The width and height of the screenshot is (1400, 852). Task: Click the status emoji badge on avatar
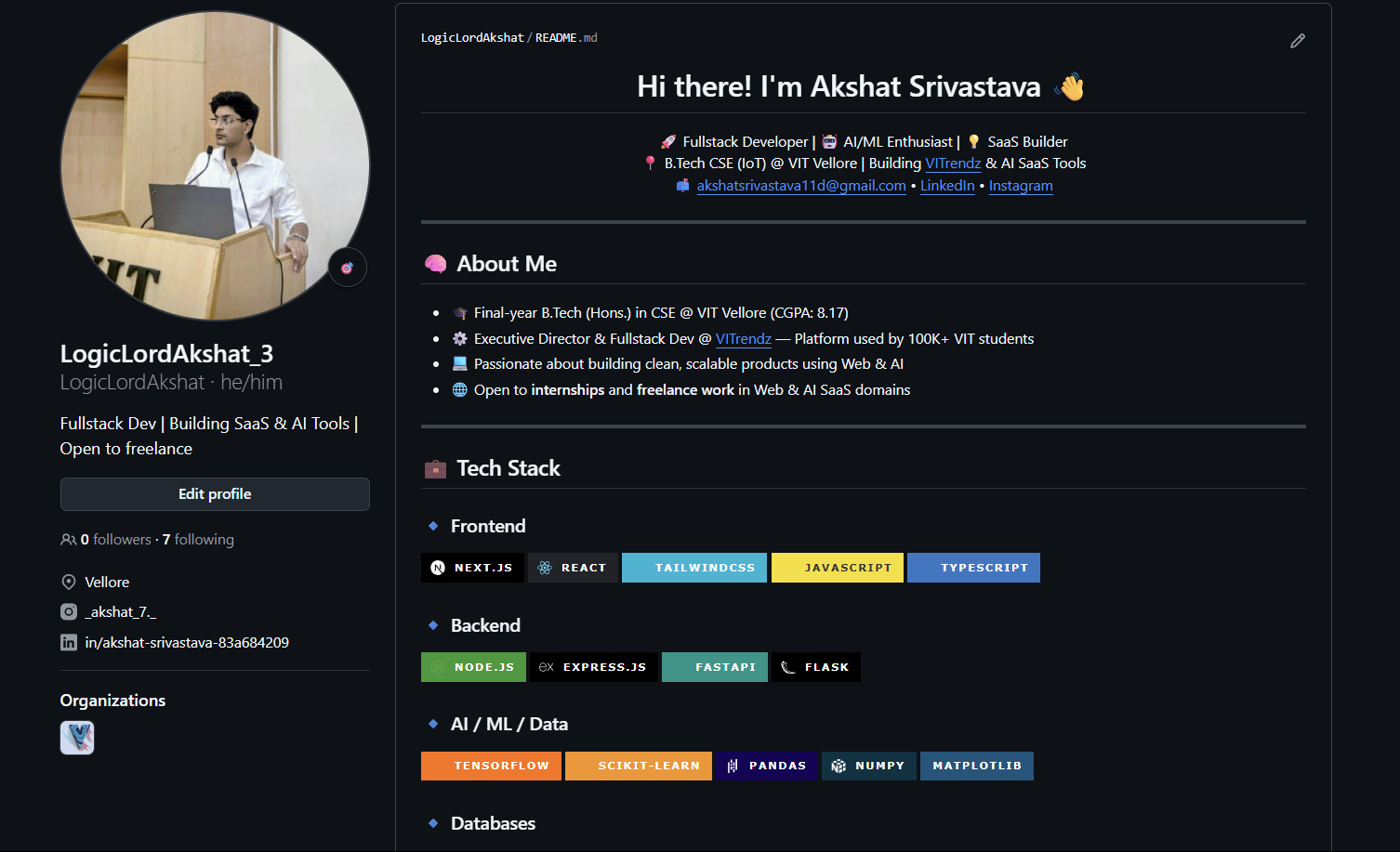pos(348,268)
